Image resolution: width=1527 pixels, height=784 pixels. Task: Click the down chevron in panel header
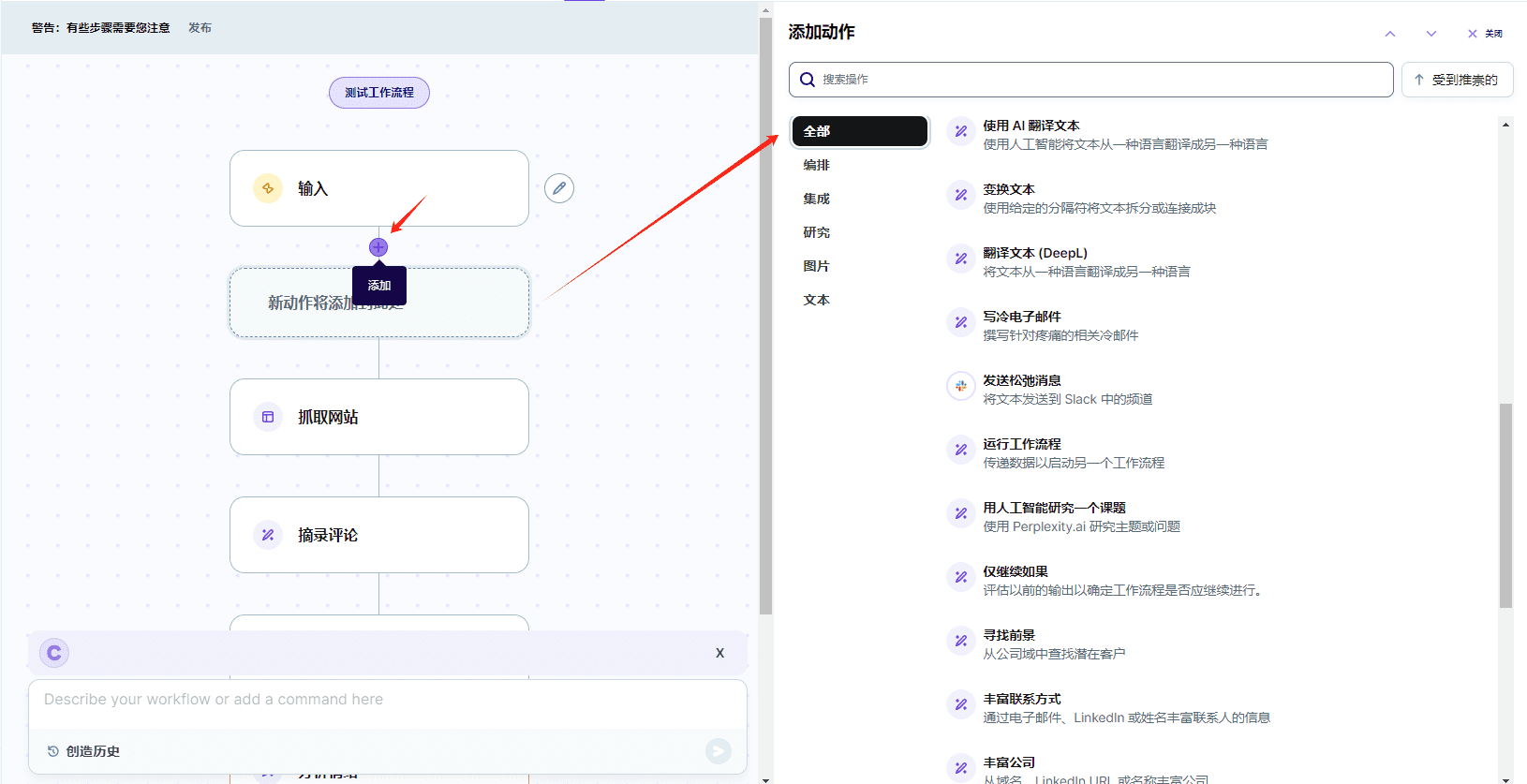(x=1431, y=34)
